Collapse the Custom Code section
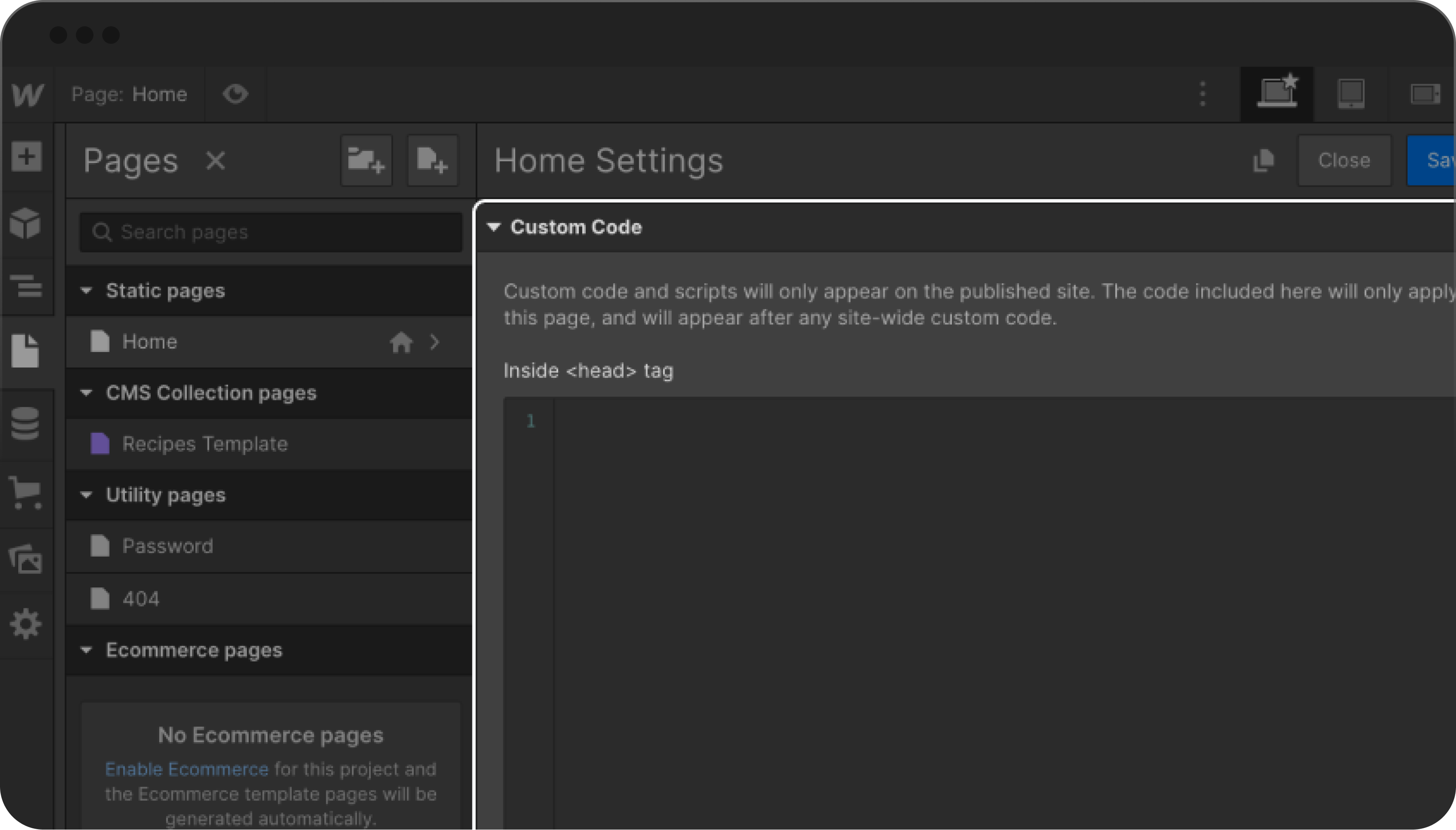Image resolution: width=1456 pixels, height=830 pixels. point(493,227)
